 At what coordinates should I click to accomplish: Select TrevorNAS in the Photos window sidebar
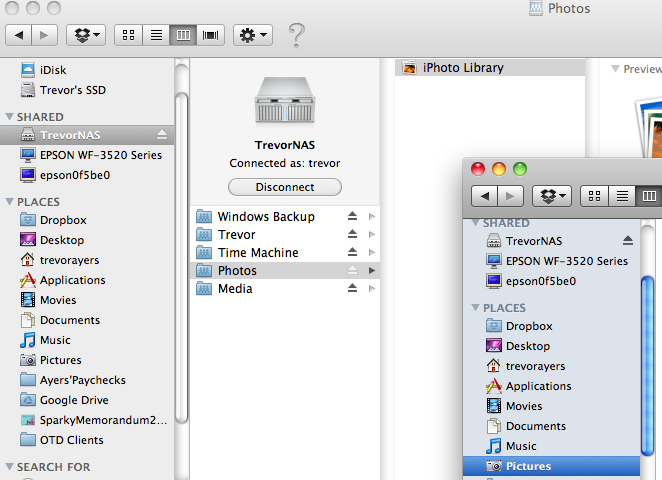[x=87, y=135]
